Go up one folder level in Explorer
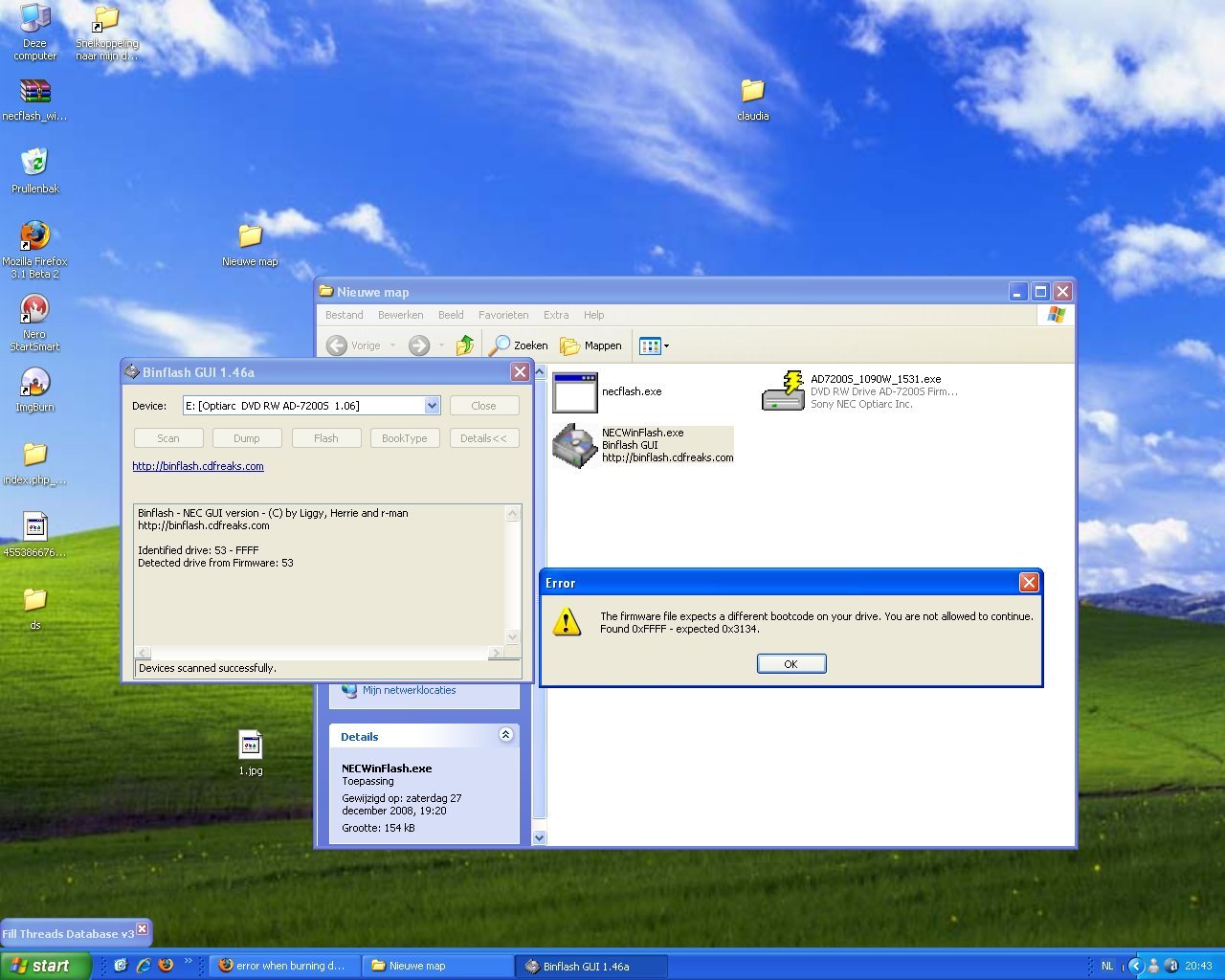 point(465,345)
